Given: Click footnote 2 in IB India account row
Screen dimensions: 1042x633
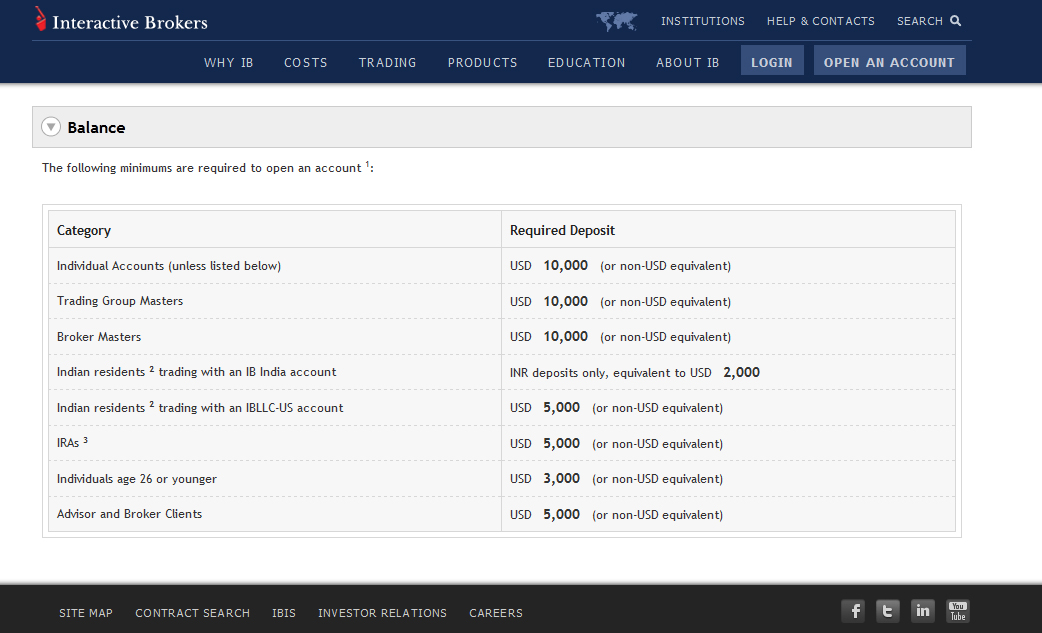Looking at the screenshot, I should 152,369.
